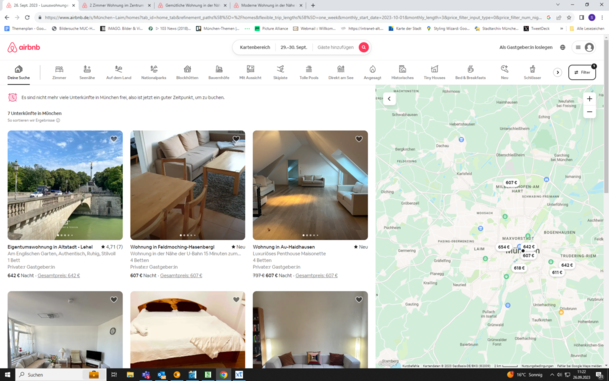609x381 pixels.
Task: Reload the page
Action: (x=27, y=17)
